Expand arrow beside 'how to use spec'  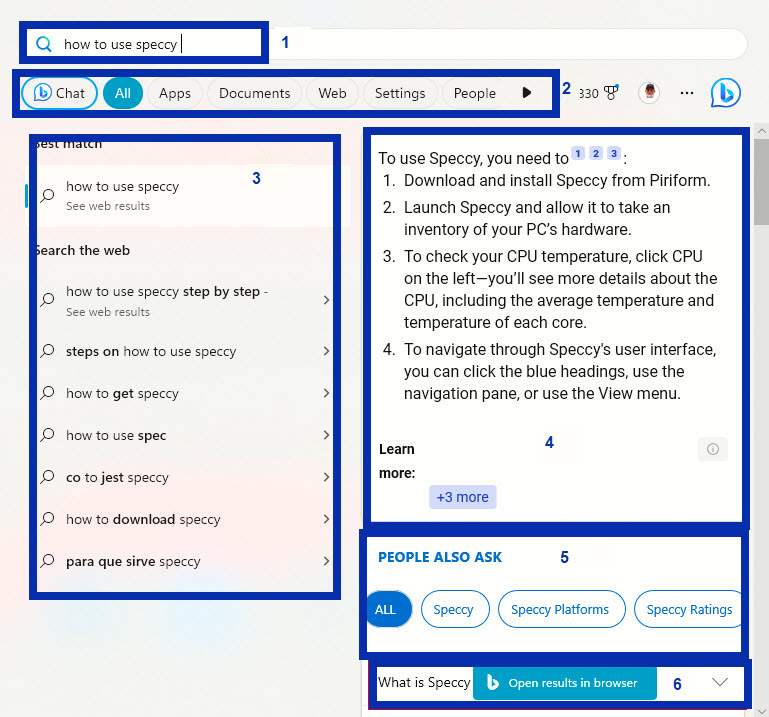(x=326, y=435)
